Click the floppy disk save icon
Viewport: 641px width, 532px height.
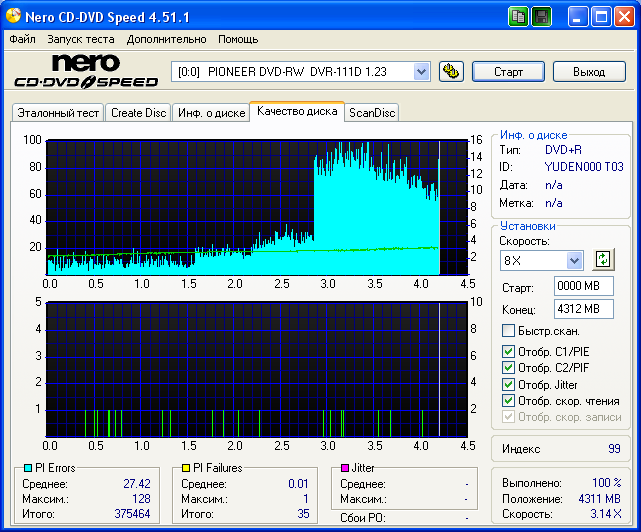(541, 17)
